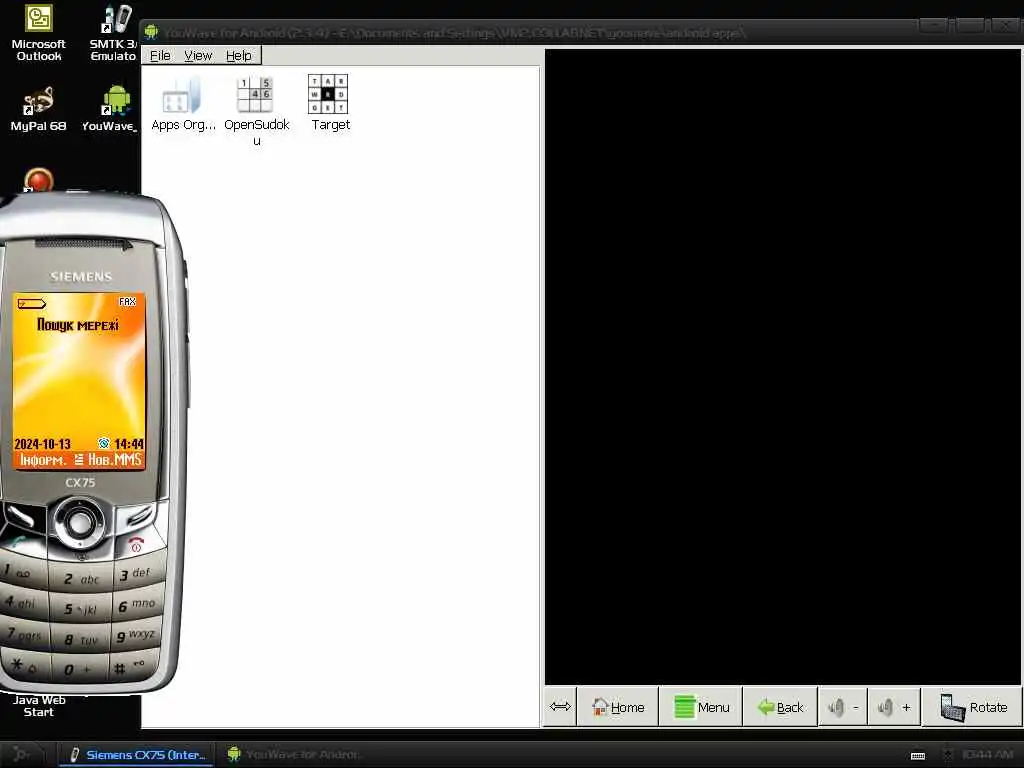This screenshot has height=768, width=1024.
Task: Open the File menu in YouWave
Action: coord(160,56)
